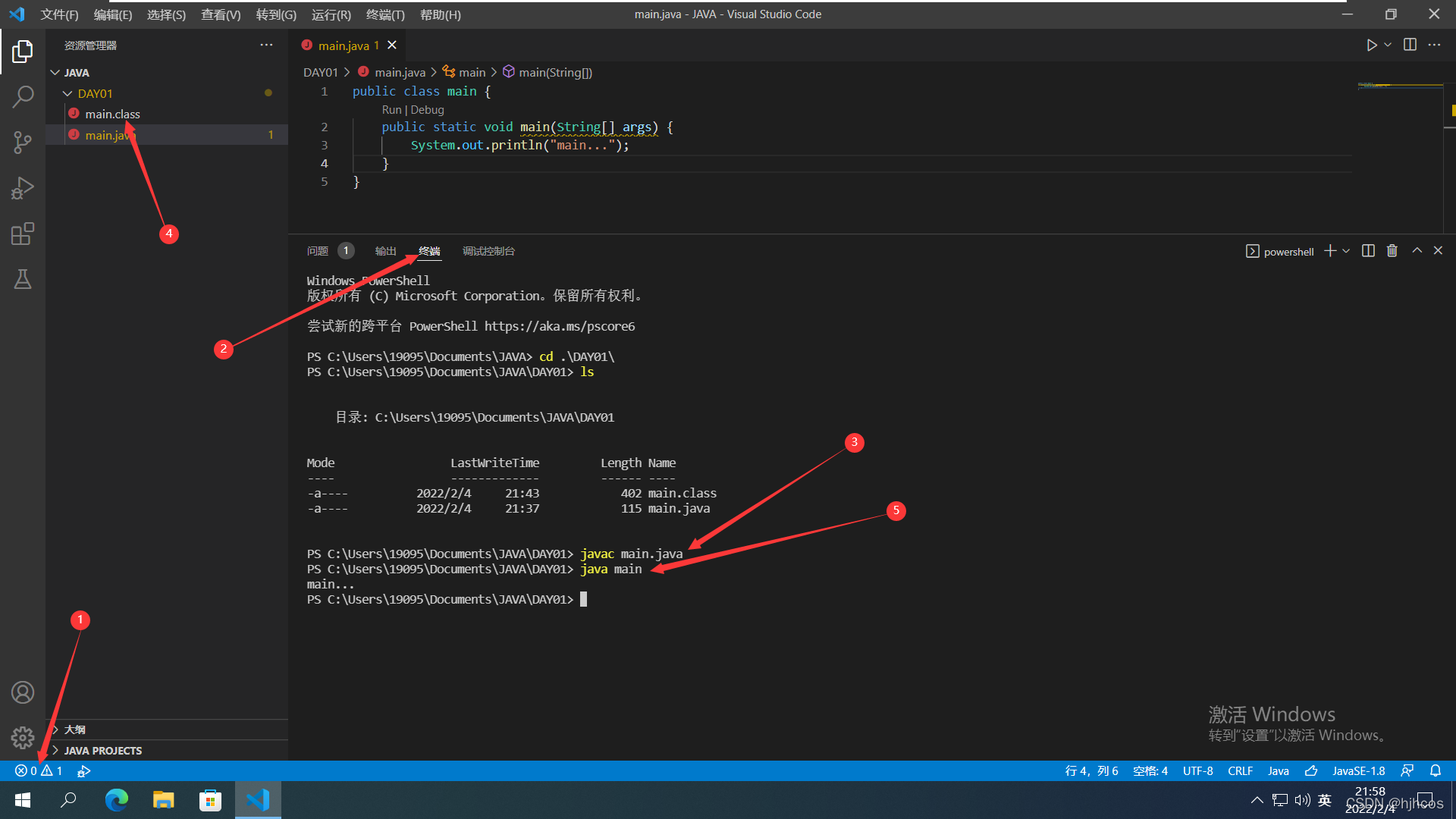This screenshot has height=819, width=1456.
Task: Change end of line sequence CRLF
Action: (1240, 771)
